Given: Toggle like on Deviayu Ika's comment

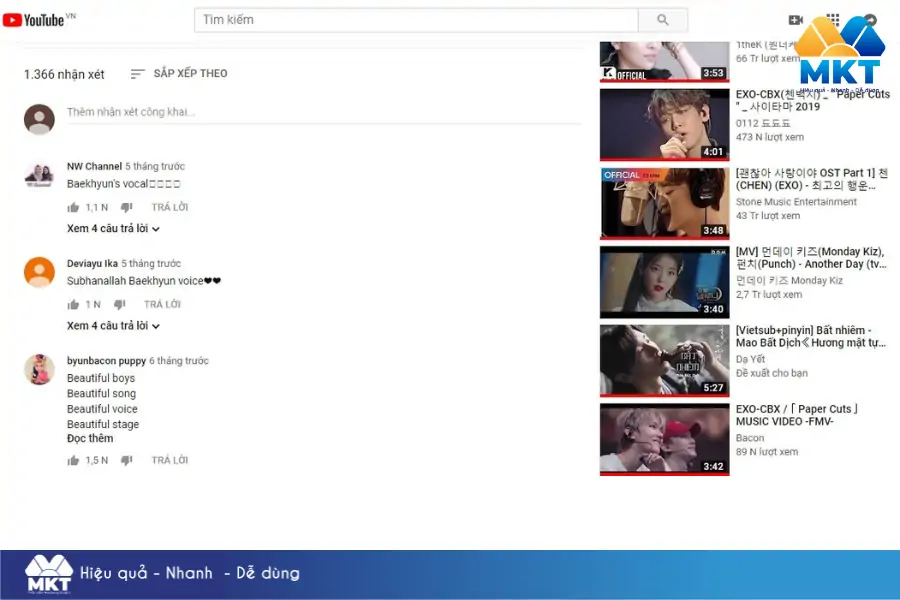Looking at the screenshot, I should coord(72,304).
